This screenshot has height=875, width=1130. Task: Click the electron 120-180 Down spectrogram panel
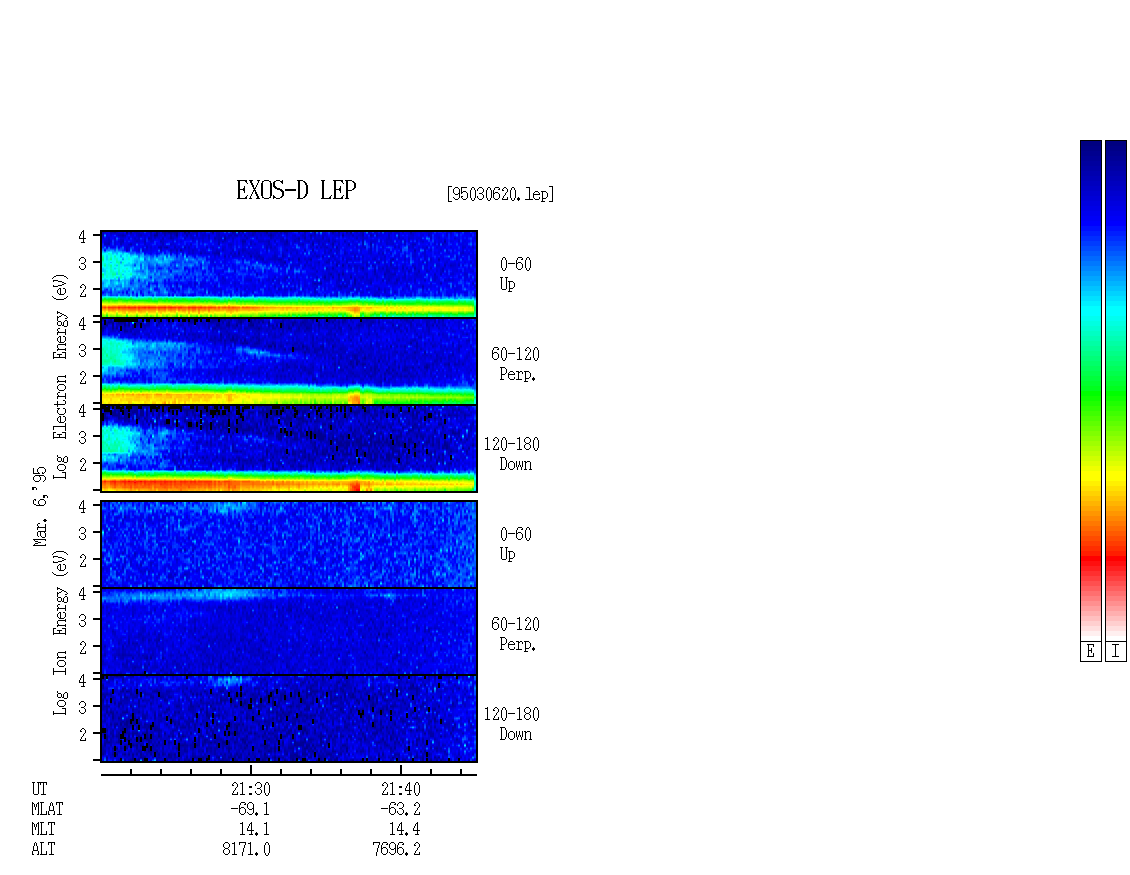click(x=289, y=448)
